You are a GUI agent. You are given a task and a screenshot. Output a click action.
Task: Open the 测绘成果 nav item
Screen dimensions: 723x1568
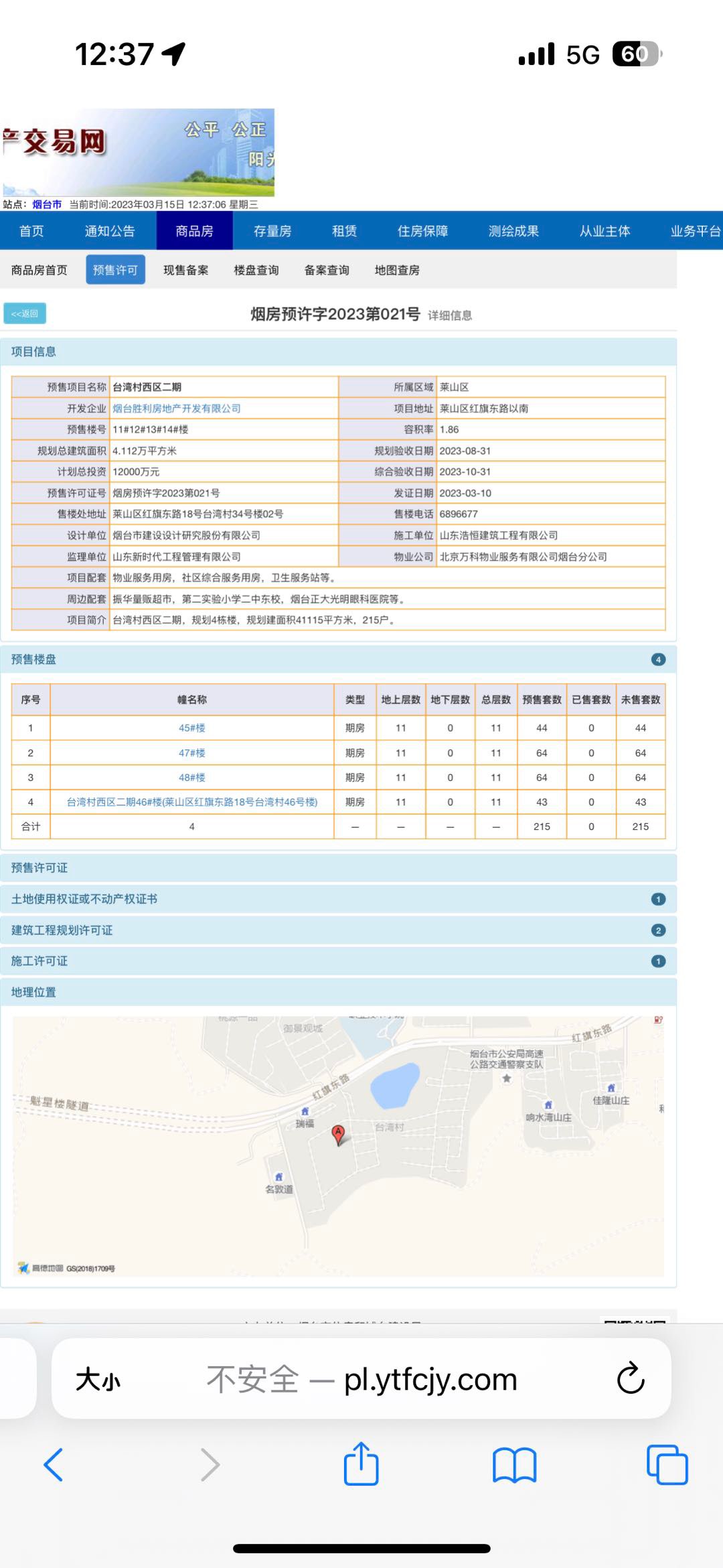(514, 231)
